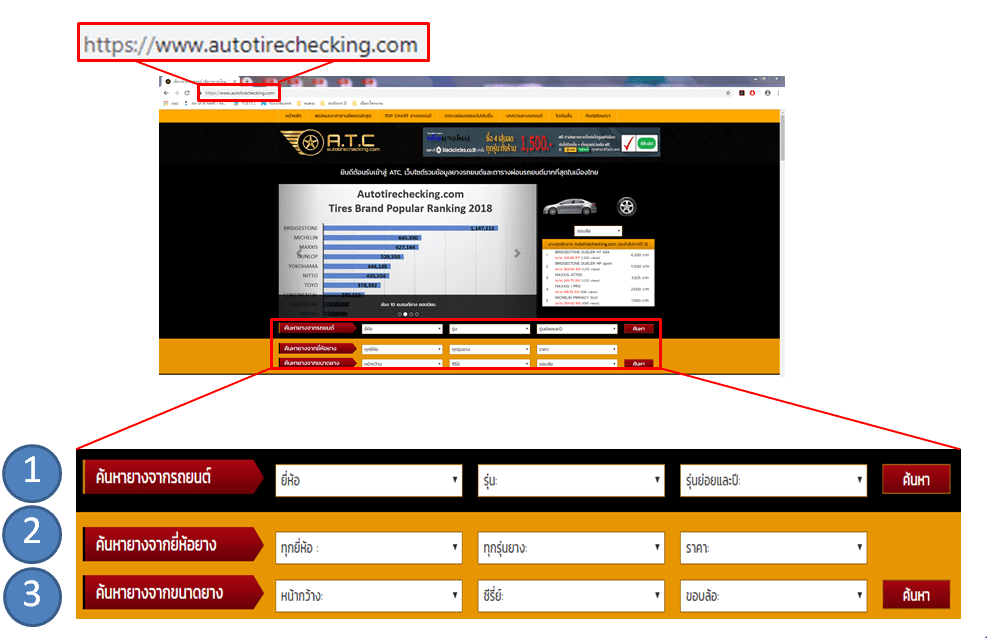
Task: Open the TOP CHART ยางรถยนต์ menu item
Action: (x=409, y=117)
